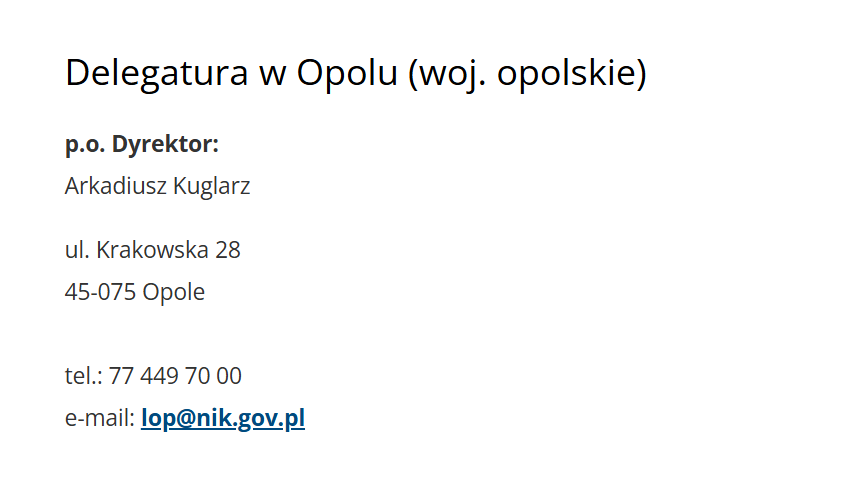The width and height of the screenshot is (859, 499).
Task: Click the first name Arkadiusz
Action: point(116,186)
